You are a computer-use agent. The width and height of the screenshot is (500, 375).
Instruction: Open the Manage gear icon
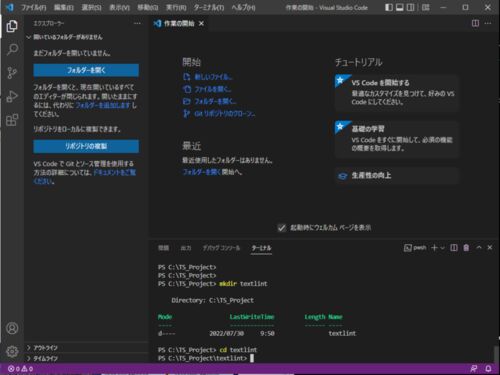12,351
